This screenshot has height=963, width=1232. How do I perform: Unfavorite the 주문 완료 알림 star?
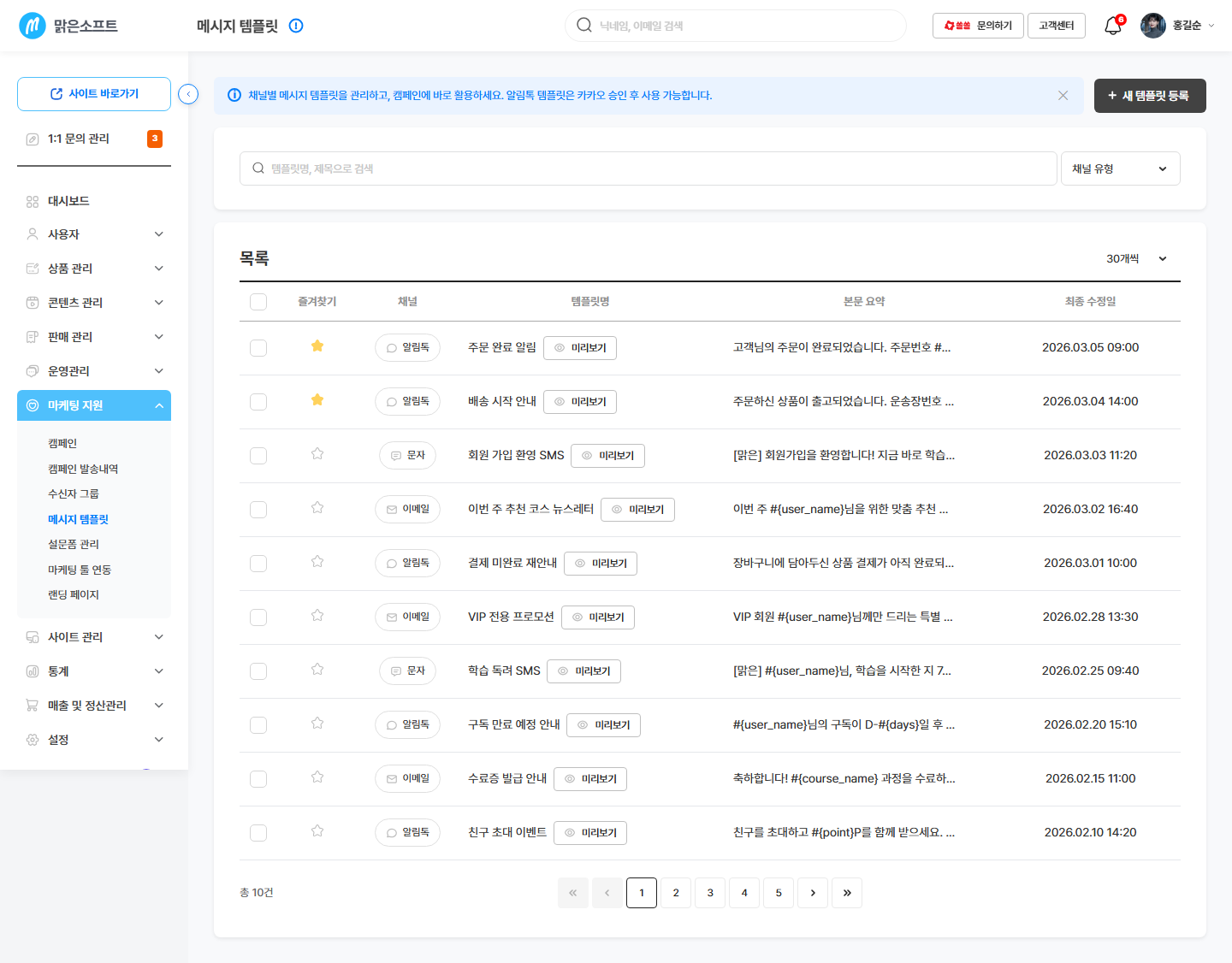pyautogui.click(x=317, y=346)
